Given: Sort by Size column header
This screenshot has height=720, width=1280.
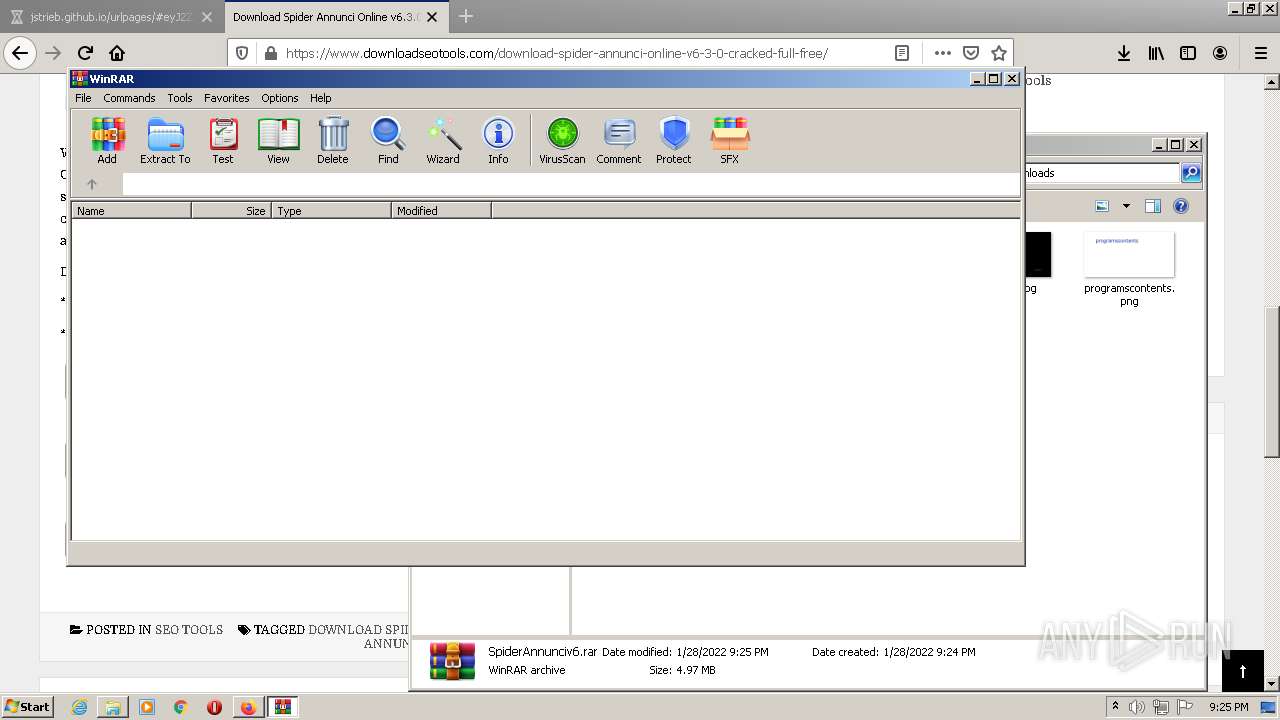Looking at the screenshot, I should [231, 211].
